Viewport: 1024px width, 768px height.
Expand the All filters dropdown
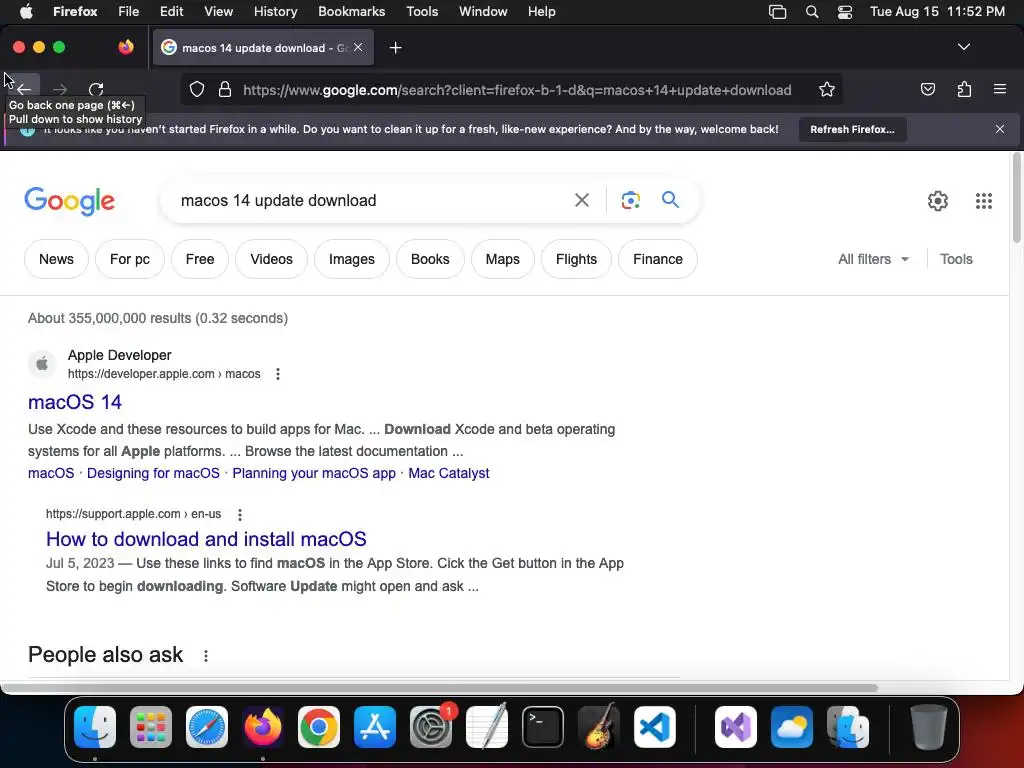tap(873, 259)
